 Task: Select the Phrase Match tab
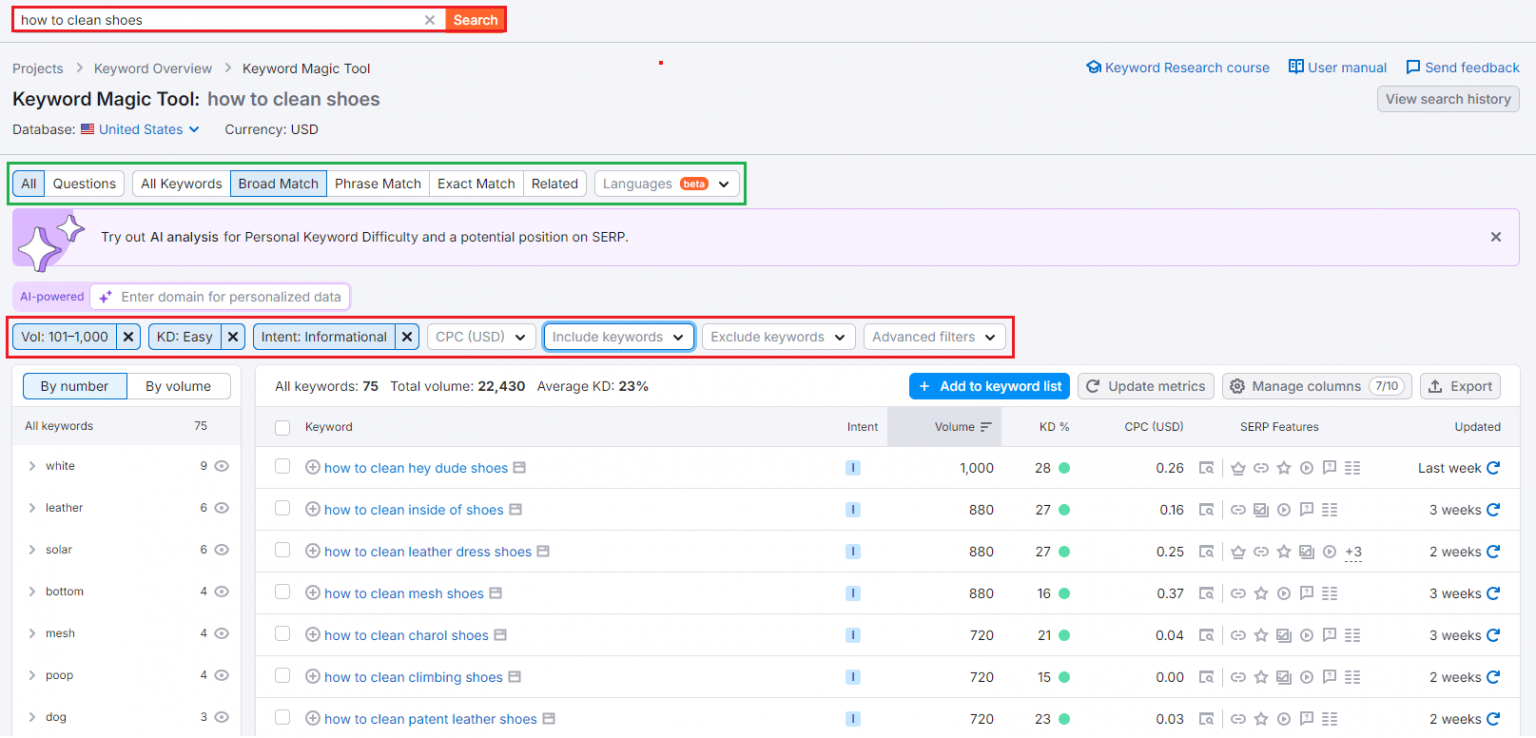point(377,183)
